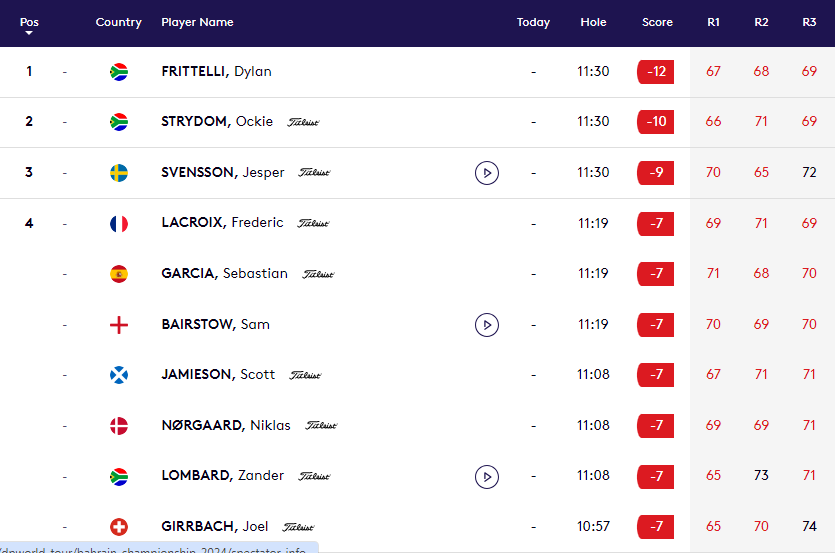Click Denmark flag icon beside Nørgaard
Screen dimensions: 835x553
pos(119,426)
